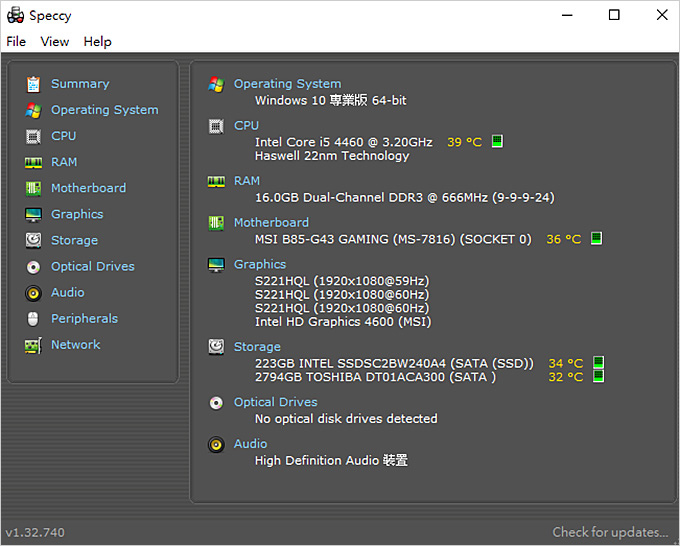Click the Graphics monitor icon in summary panel
680x546 pixels.
(x=216, y=265)
